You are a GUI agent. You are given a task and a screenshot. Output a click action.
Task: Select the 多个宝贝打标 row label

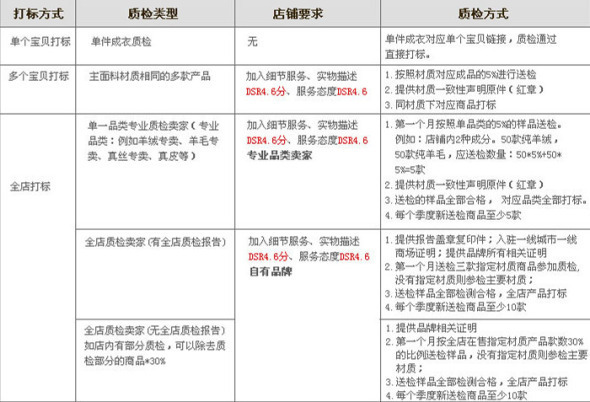[39, 76]
